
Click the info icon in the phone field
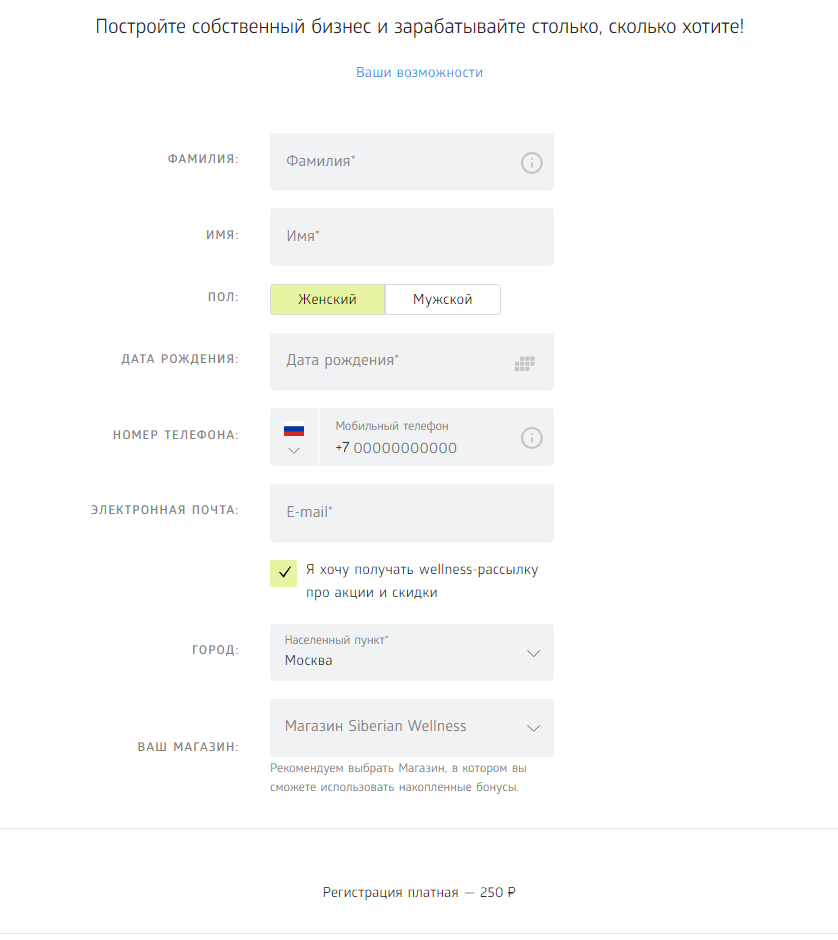(x=532, y=437)
